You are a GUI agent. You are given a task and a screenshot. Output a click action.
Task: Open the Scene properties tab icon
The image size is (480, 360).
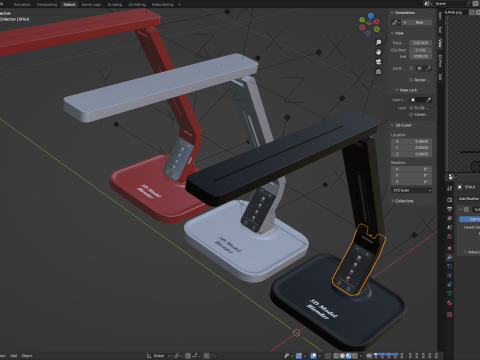point(449,227)
